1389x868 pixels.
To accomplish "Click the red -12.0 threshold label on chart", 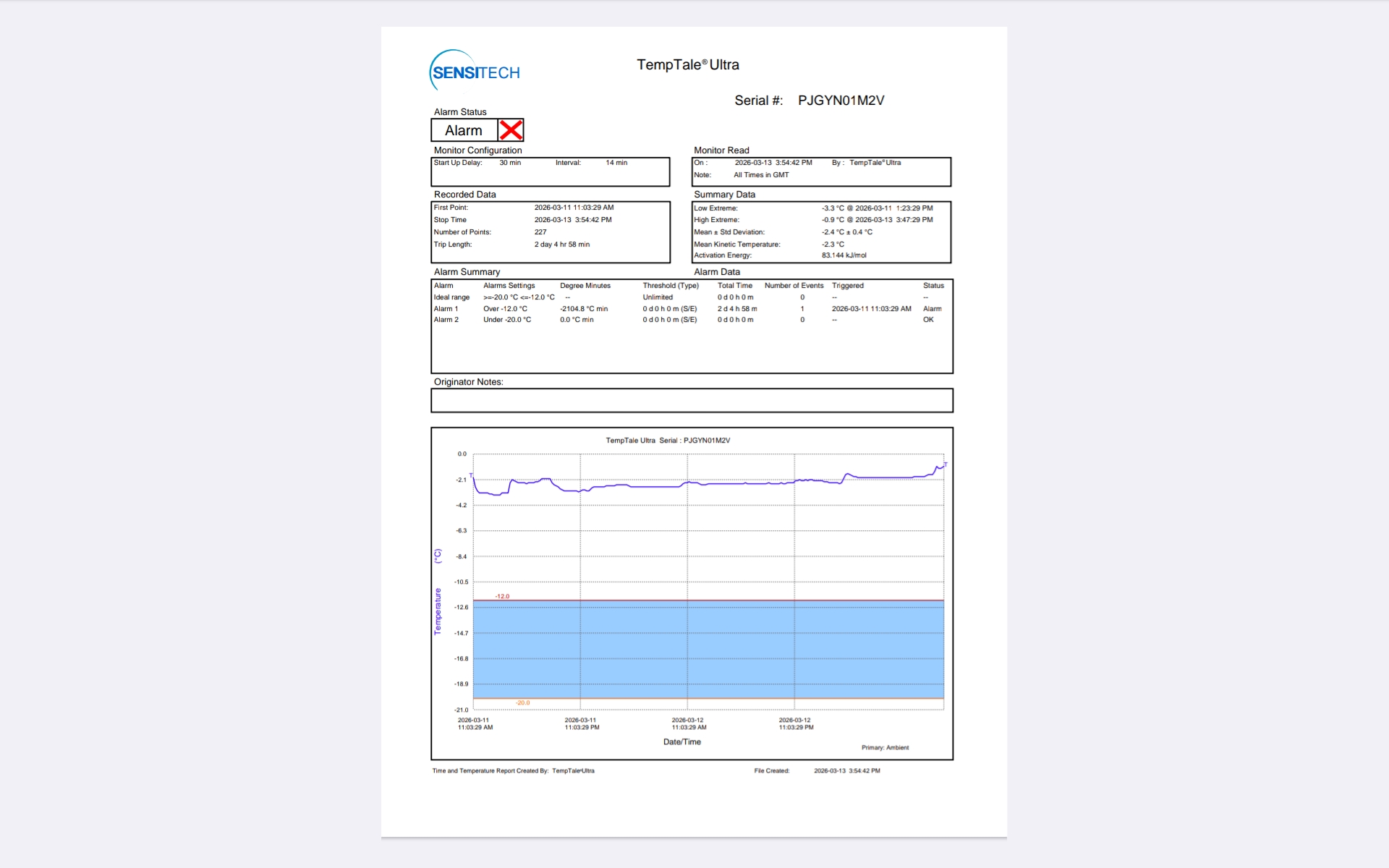I will [x=502, y=596].
